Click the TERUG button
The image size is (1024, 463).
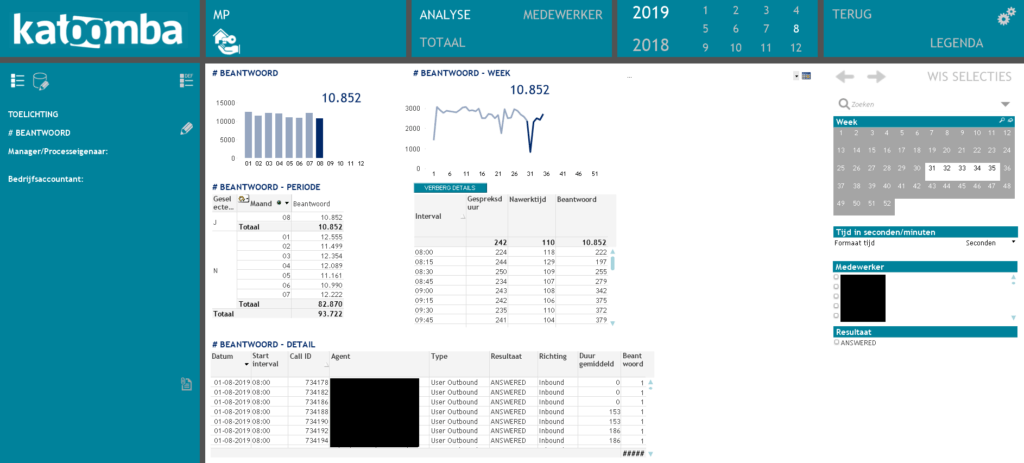tap(852, 15)
